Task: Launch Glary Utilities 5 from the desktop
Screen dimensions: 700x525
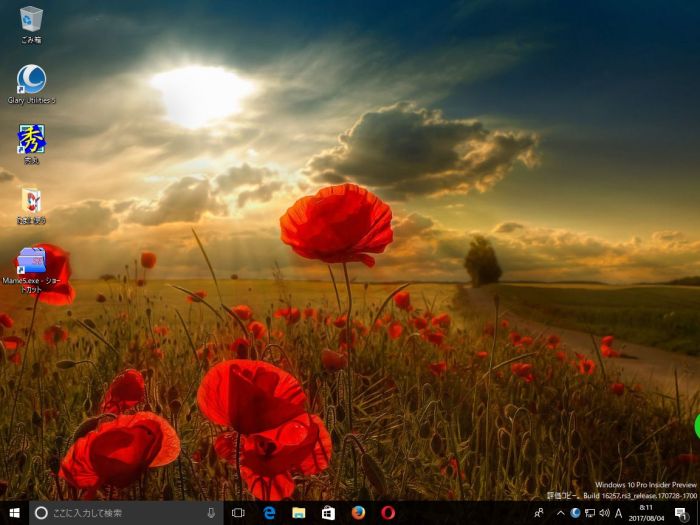Action: 31,80
